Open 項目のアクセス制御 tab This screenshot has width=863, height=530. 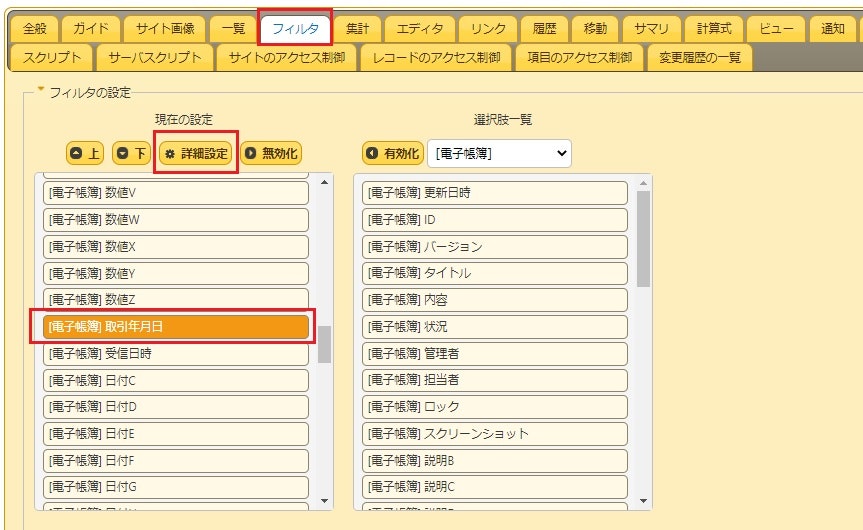580,58
